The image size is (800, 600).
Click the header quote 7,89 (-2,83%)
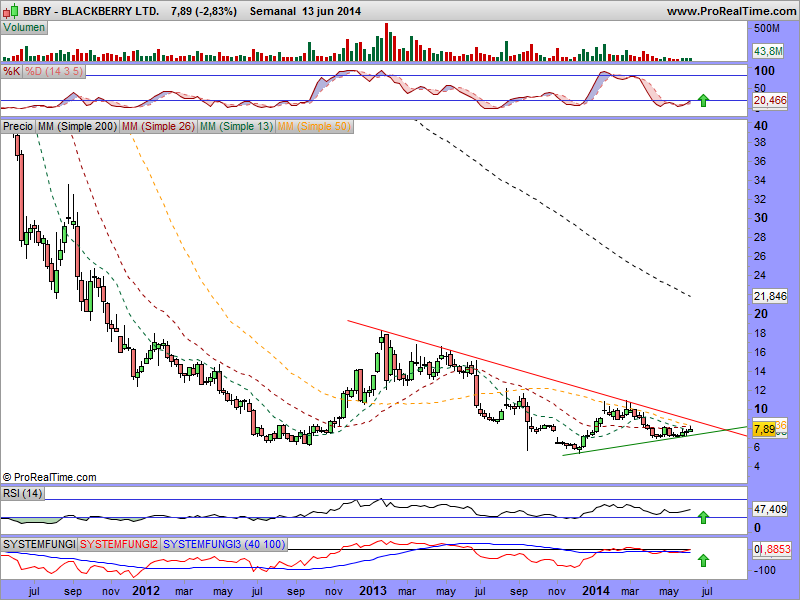[204, 11]
